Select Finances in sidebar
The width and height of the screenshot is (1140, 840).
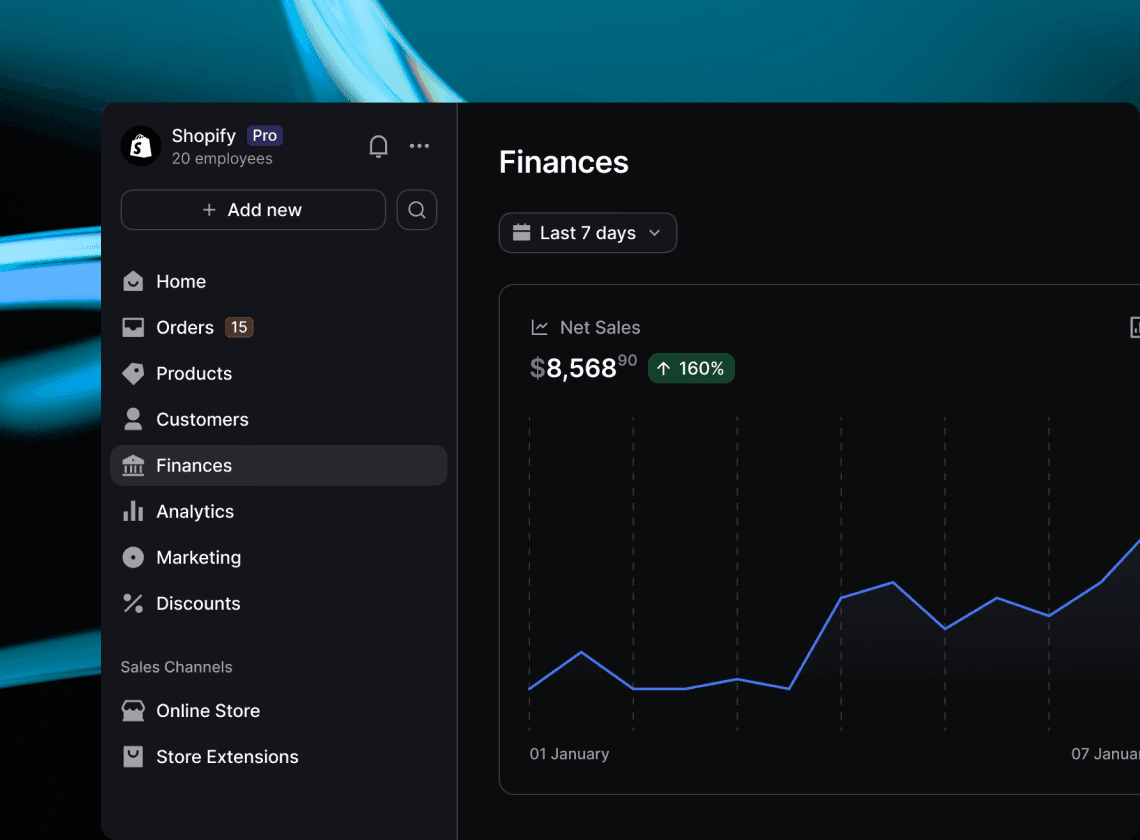point(278,465)
